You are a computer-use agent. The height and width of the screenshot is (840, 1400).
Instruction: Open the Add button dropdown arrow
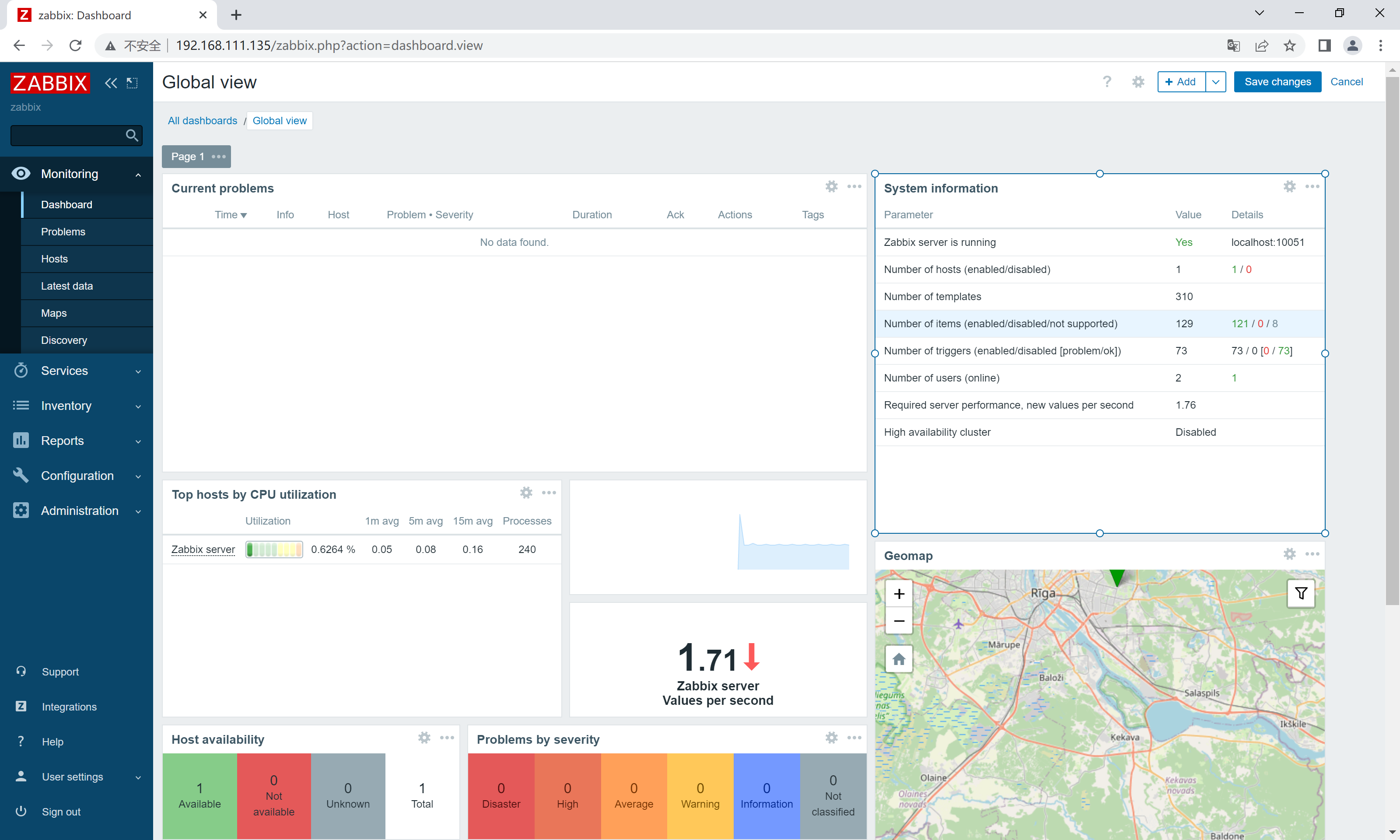coord(1215,82)
